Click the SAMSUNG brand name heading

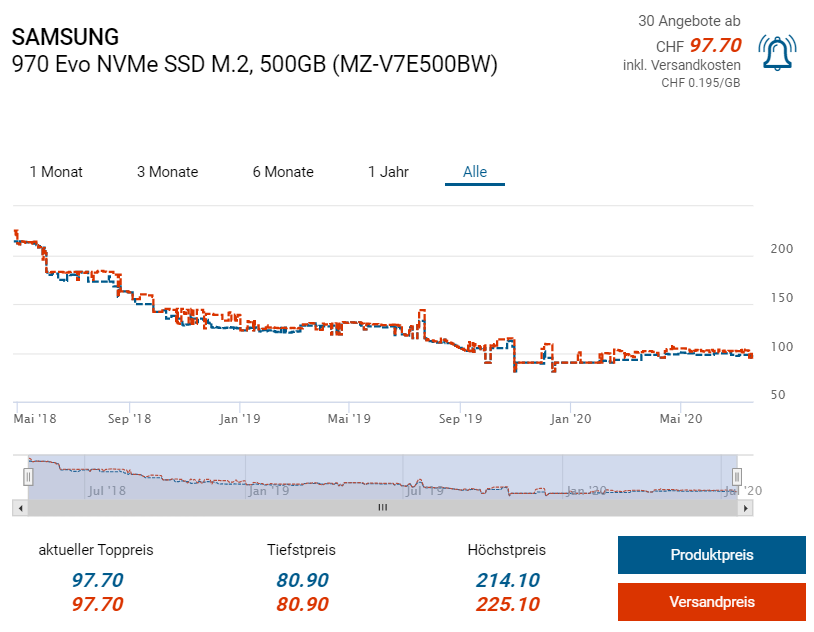(x=65, y=37)
